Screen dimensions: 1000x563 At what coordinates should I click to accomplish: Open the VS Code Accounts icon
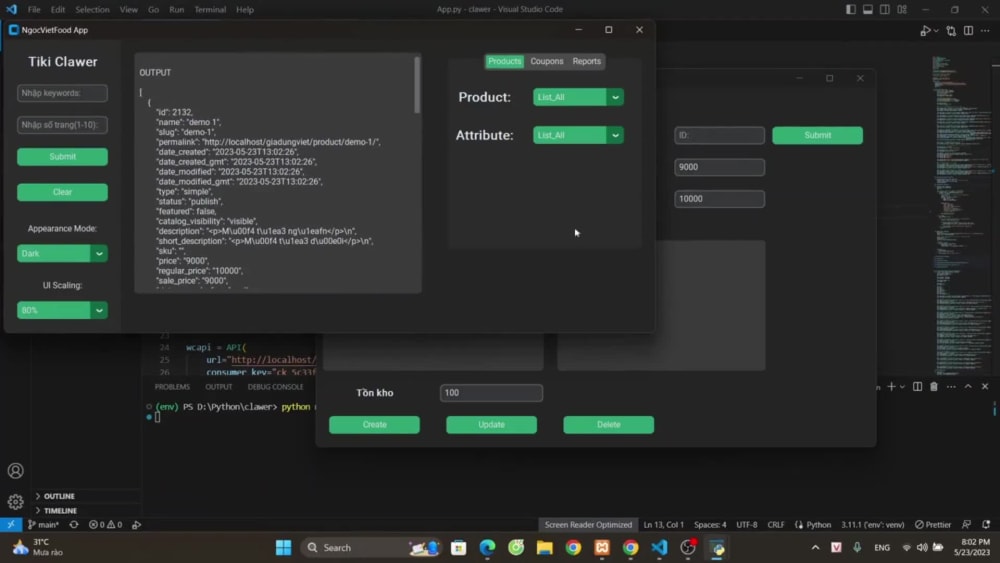(x=15, y=471)
